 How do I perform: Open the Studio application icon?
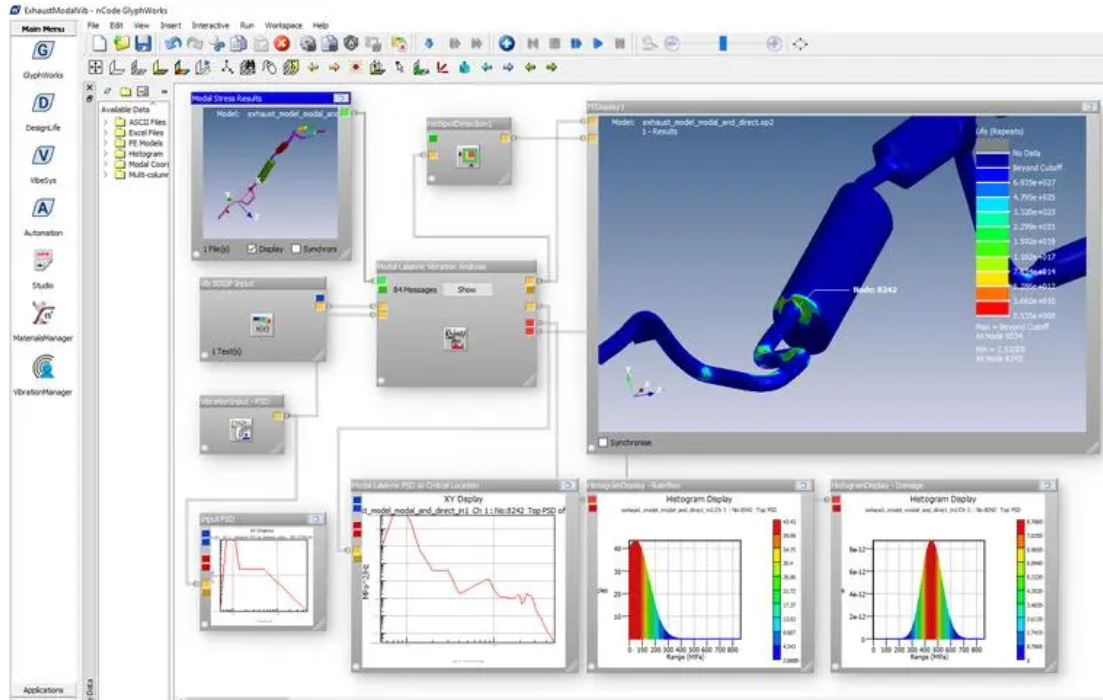(43, 261)
